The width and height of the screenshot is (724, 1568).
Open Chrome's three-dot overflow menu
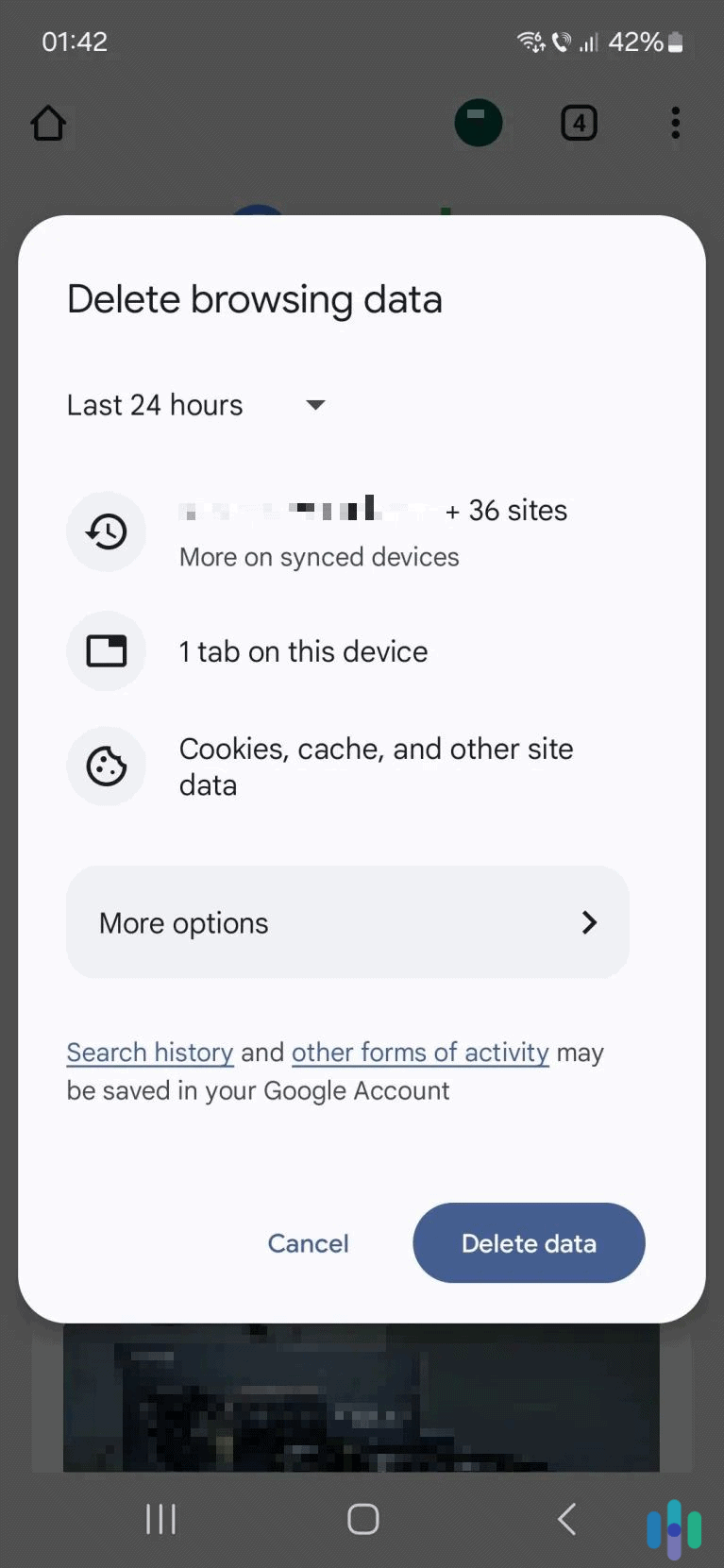[675, 123]
